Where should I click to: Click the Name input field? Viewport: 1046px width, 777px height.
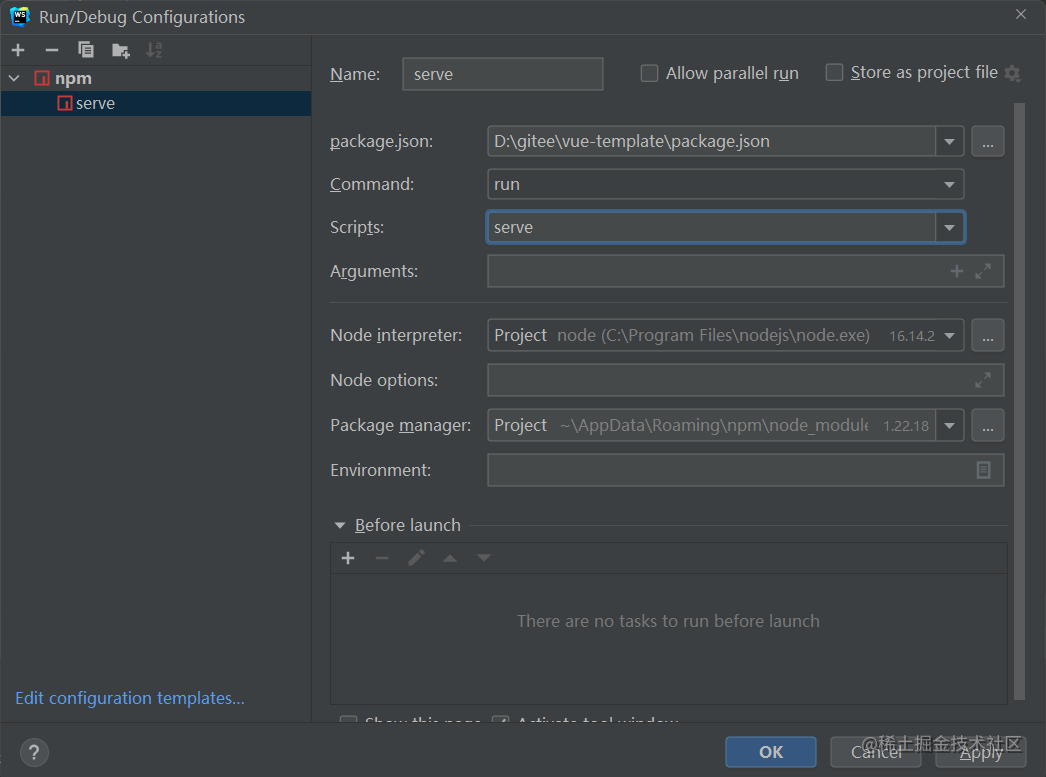503,74
